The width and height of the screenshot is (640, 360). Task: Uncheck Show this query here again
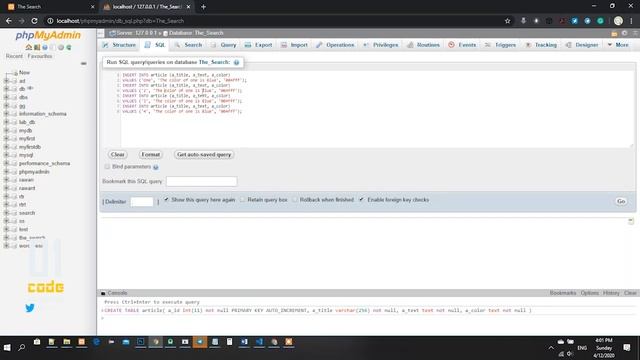[x=167, y=200]
